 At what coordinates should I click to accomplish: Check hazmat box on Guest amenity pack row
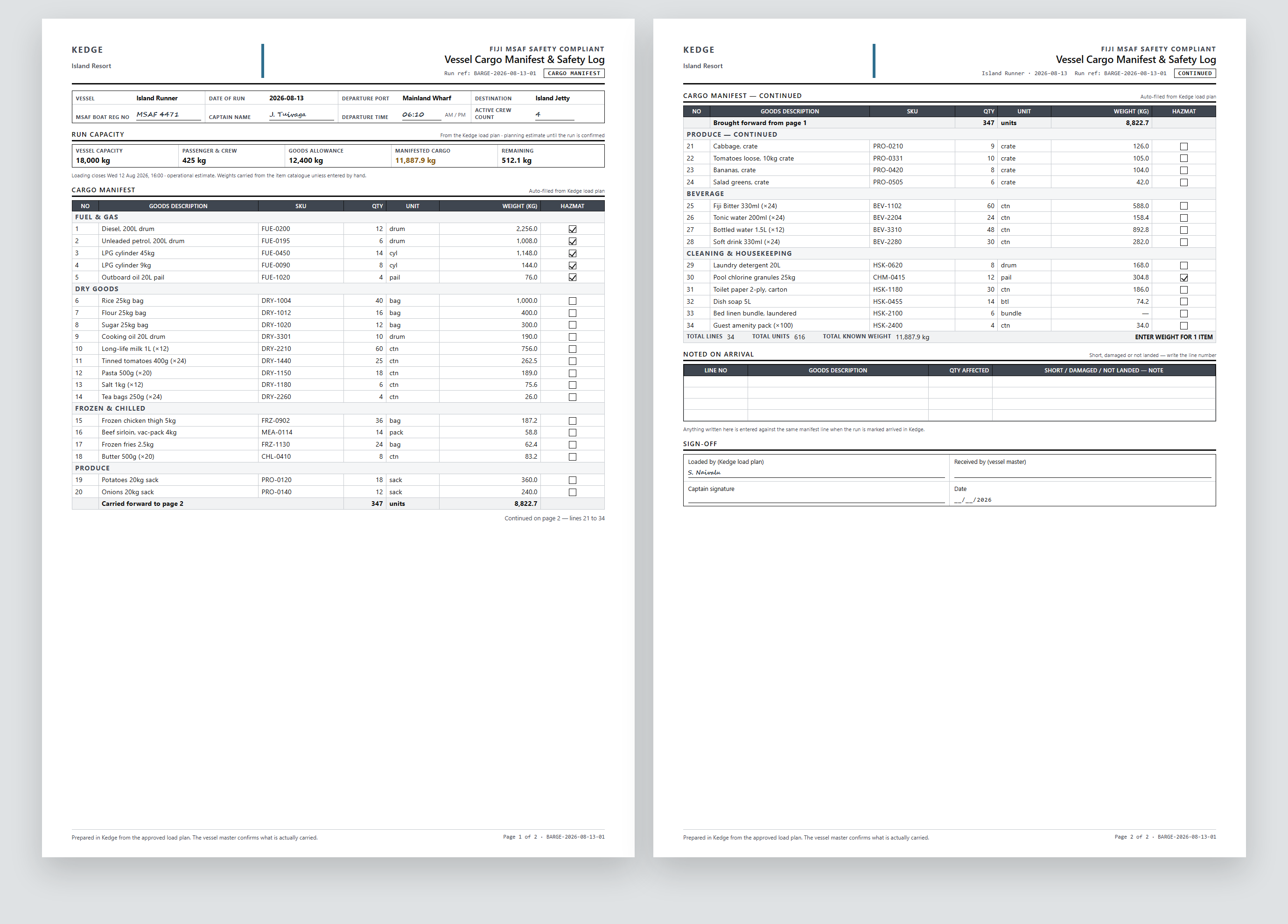[x=1184, y=325]
